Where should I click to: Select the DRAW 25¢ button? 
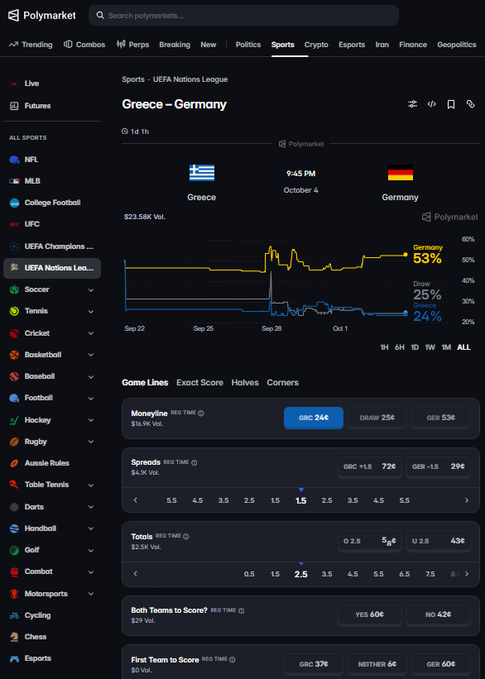point(377,418)
